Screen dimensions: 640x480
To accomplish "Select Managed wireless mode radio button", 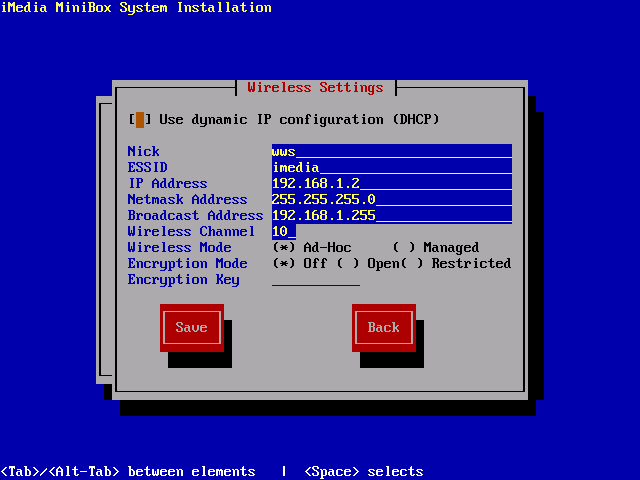I will click(x=404, y=248).
